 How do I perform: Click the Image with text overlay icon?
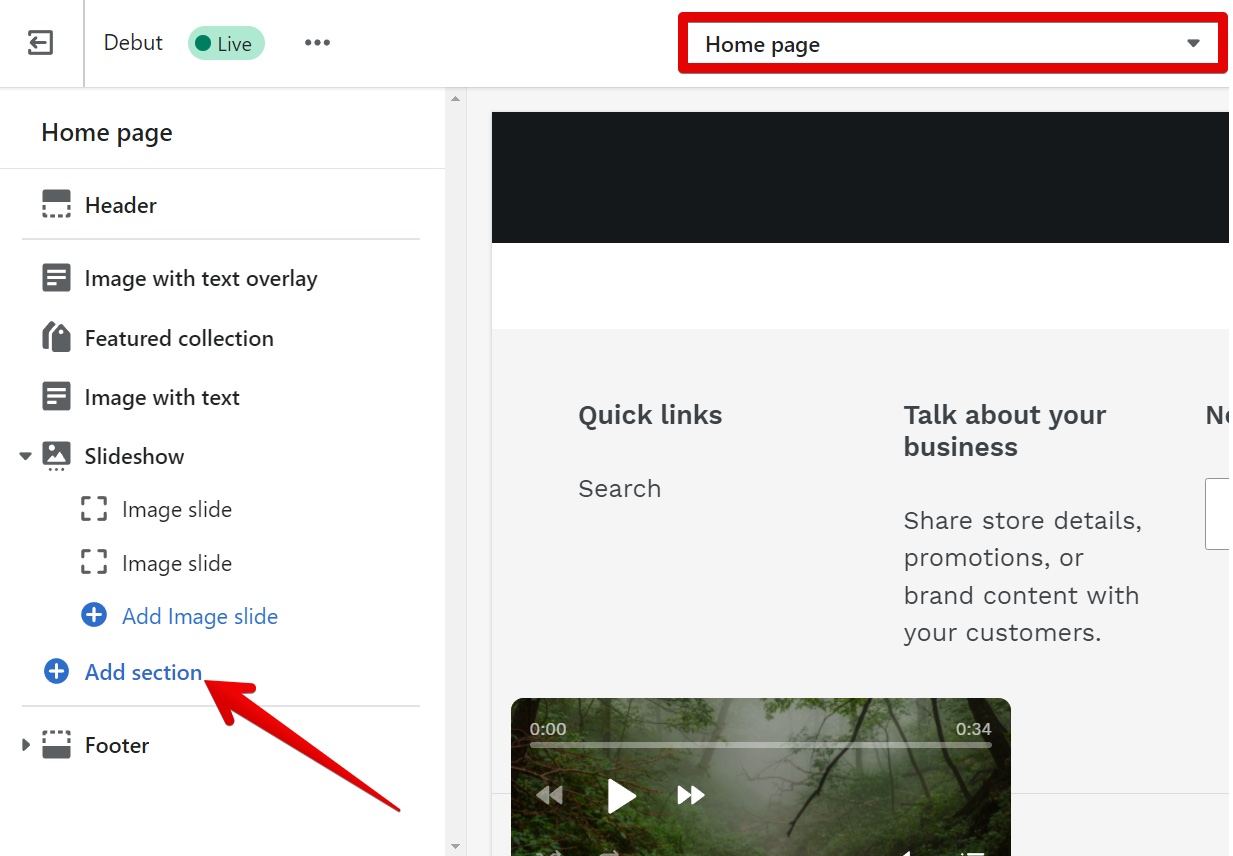point(56,277)
